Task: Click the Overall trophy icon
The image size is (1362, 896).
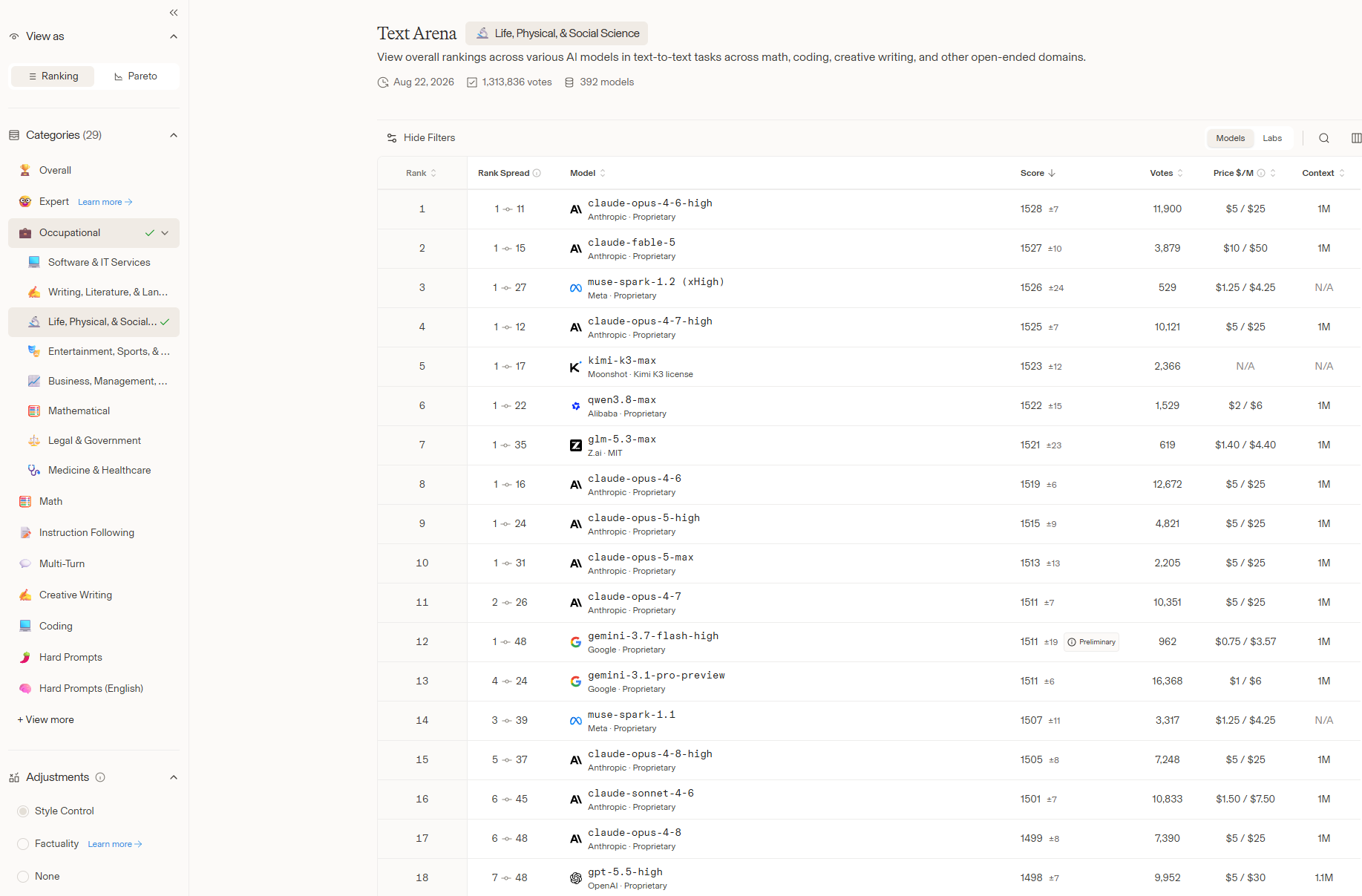Action: (x=25, y=170)
